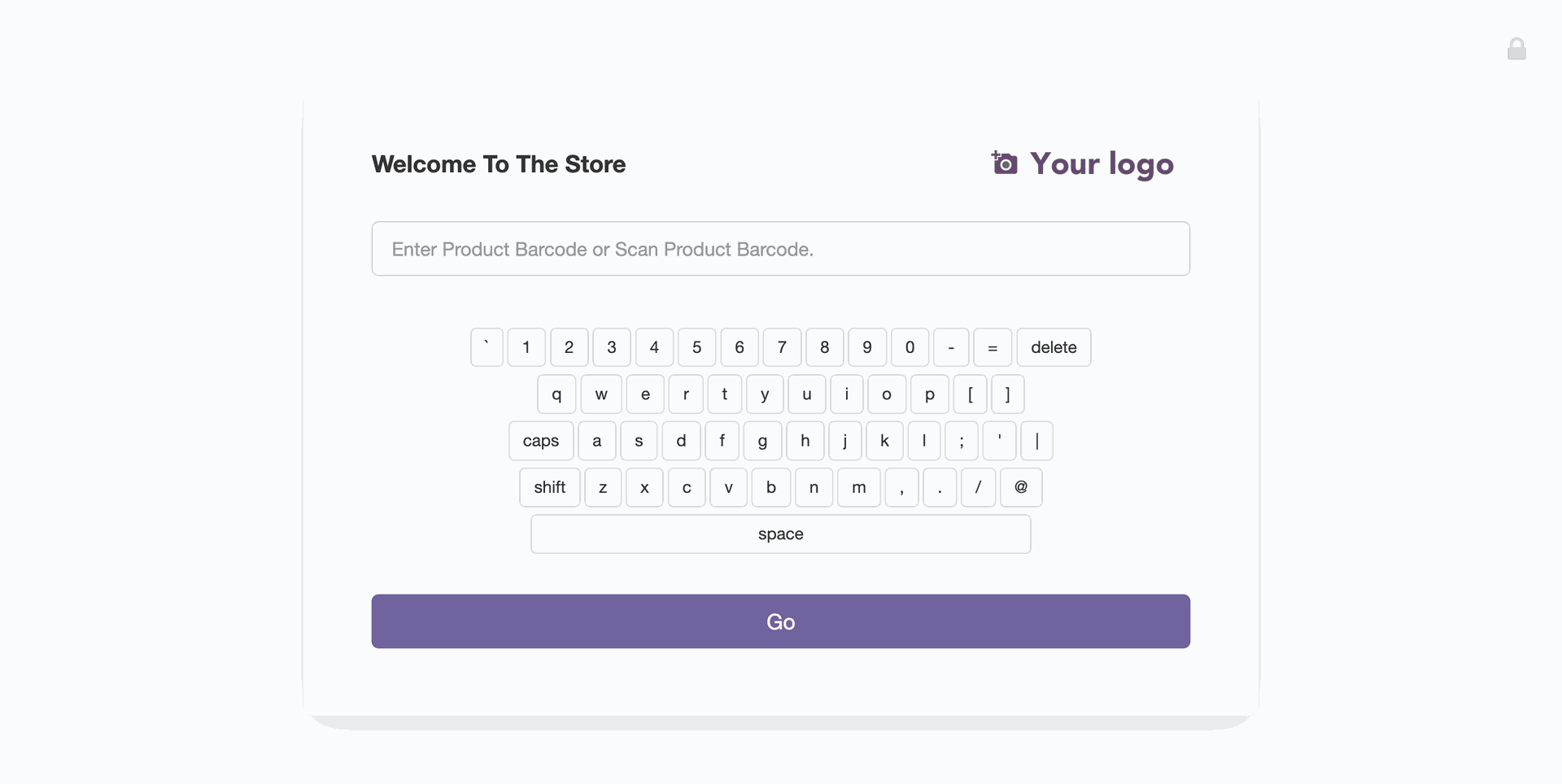Image resolution: width=1562 pixels, height=784 pixels.
Task: Tap the @ symbol key
Action: pyautogui.click(x=1021, y=487)
